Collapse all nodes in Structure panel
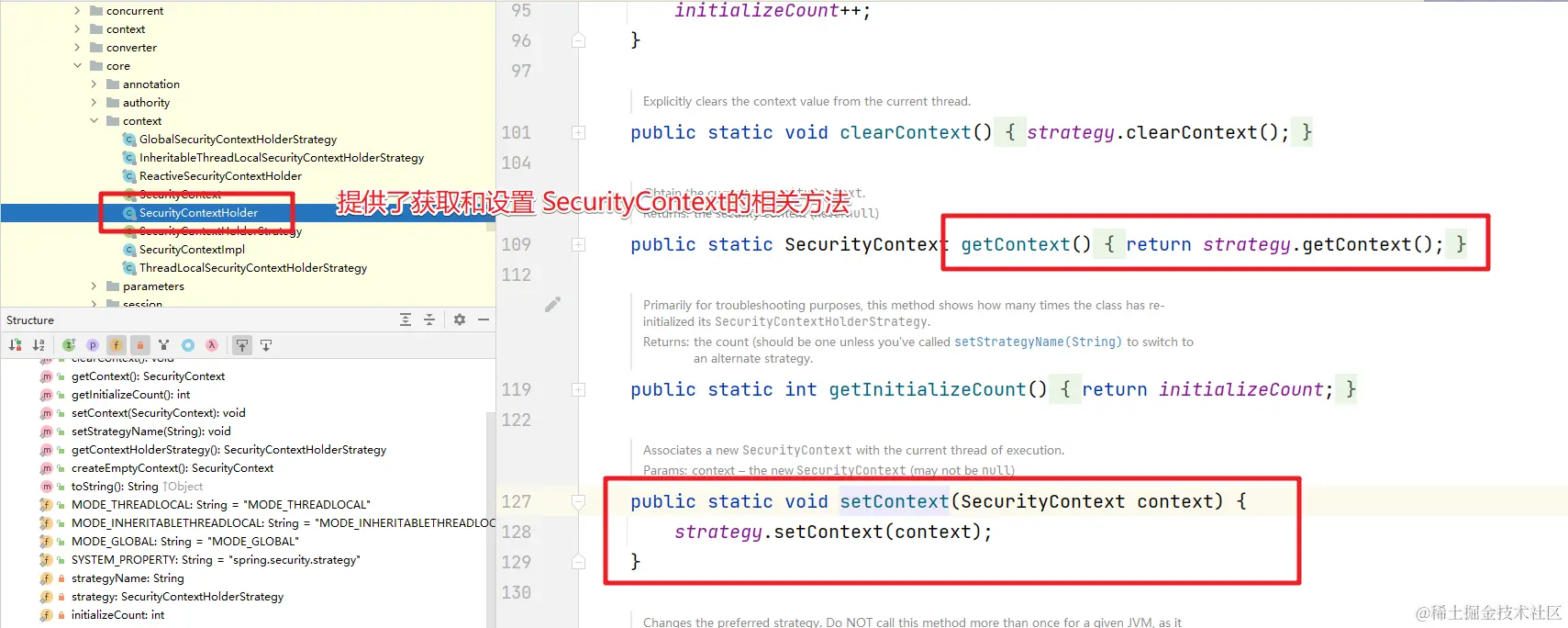 pos(429,320)
